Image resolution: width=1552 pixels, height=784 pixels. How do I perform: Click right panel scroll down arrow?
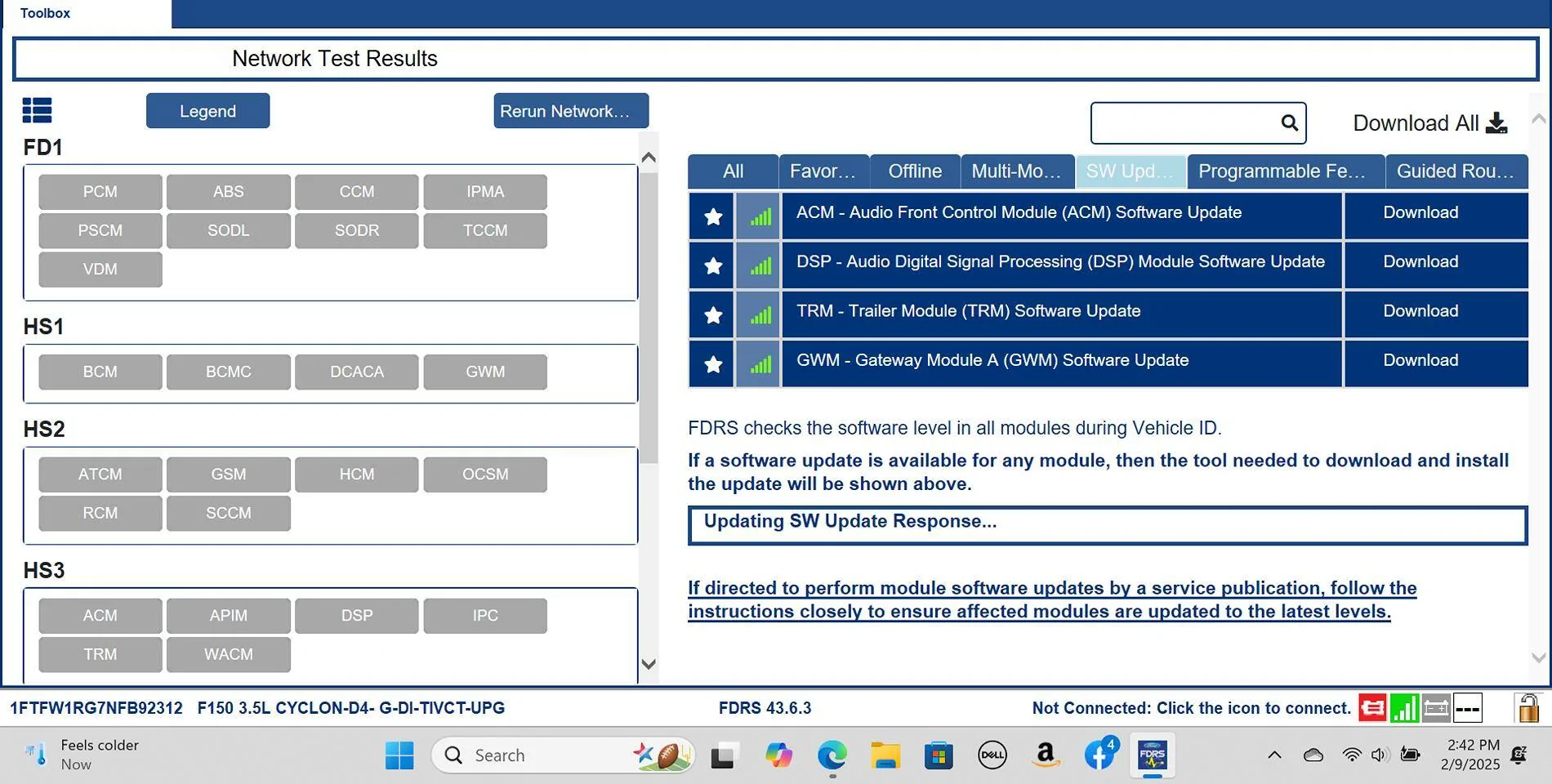(x=1539, y=657)
